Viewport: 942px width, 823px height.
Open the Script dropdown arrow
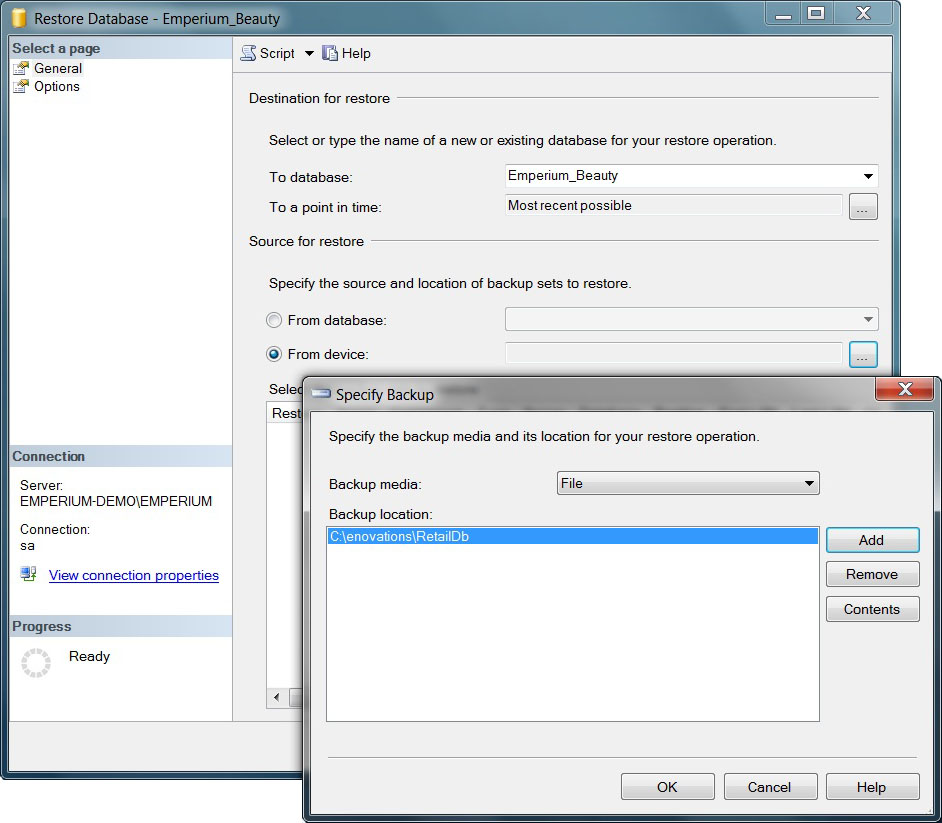(x=309, y=54)
